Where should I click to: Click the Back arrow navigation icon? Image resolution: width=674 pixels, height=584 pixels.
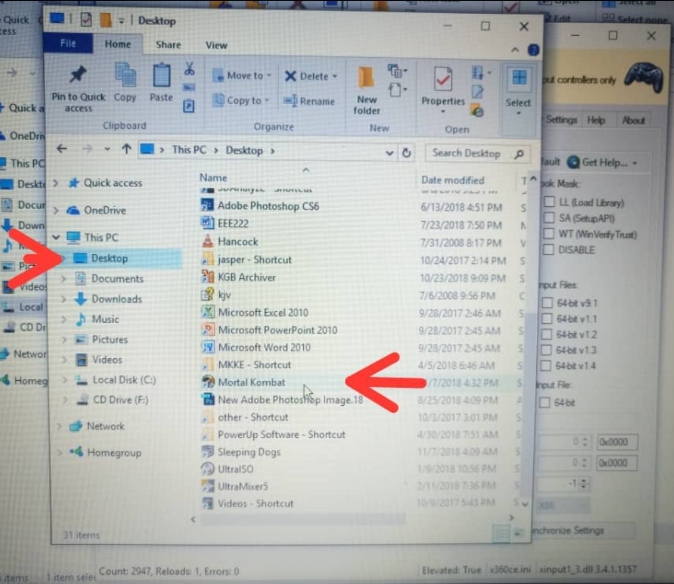62,149
